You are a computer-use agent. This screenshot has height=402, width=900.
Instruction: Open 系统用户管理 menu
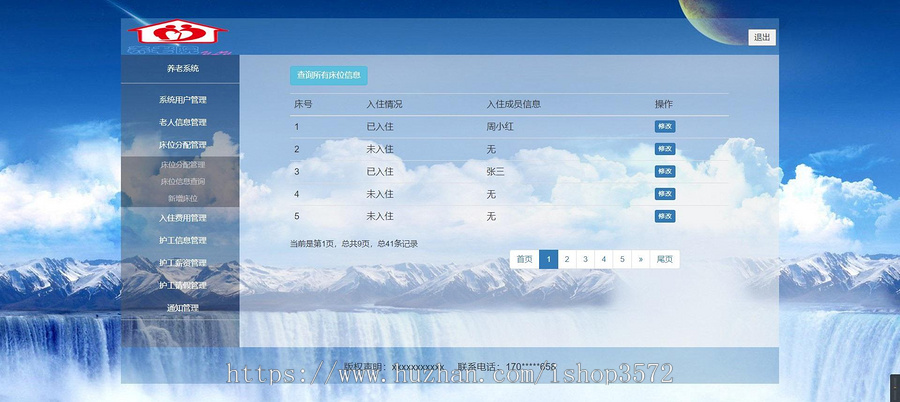[x=183, y=100]
